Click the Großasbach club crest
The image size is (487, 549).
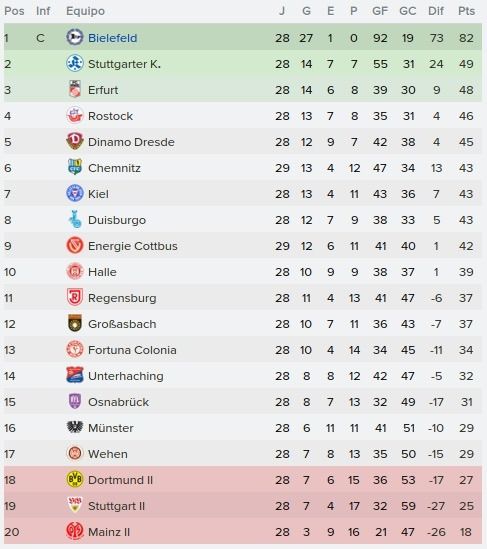coord(75,324)
